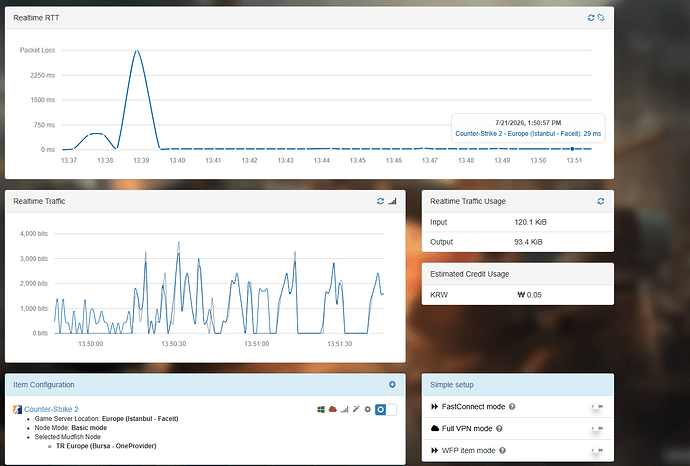Screen dimensions: 690x466
Task: Refresh the Realtime Traffic Usage panel
Action: coord(601,201)
